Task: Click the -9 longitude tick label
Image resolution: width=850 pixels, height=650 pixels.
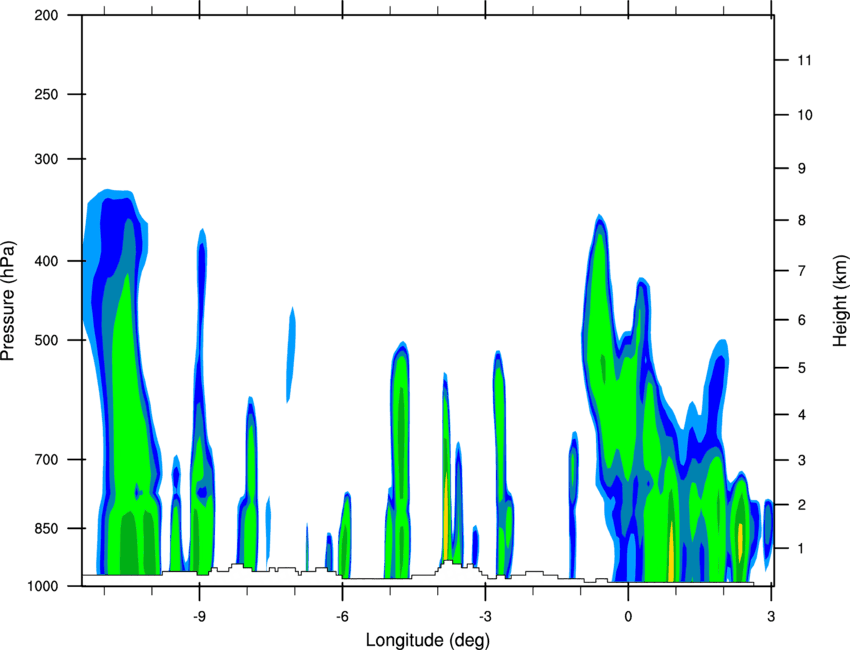Action: (x=199, y=617)
